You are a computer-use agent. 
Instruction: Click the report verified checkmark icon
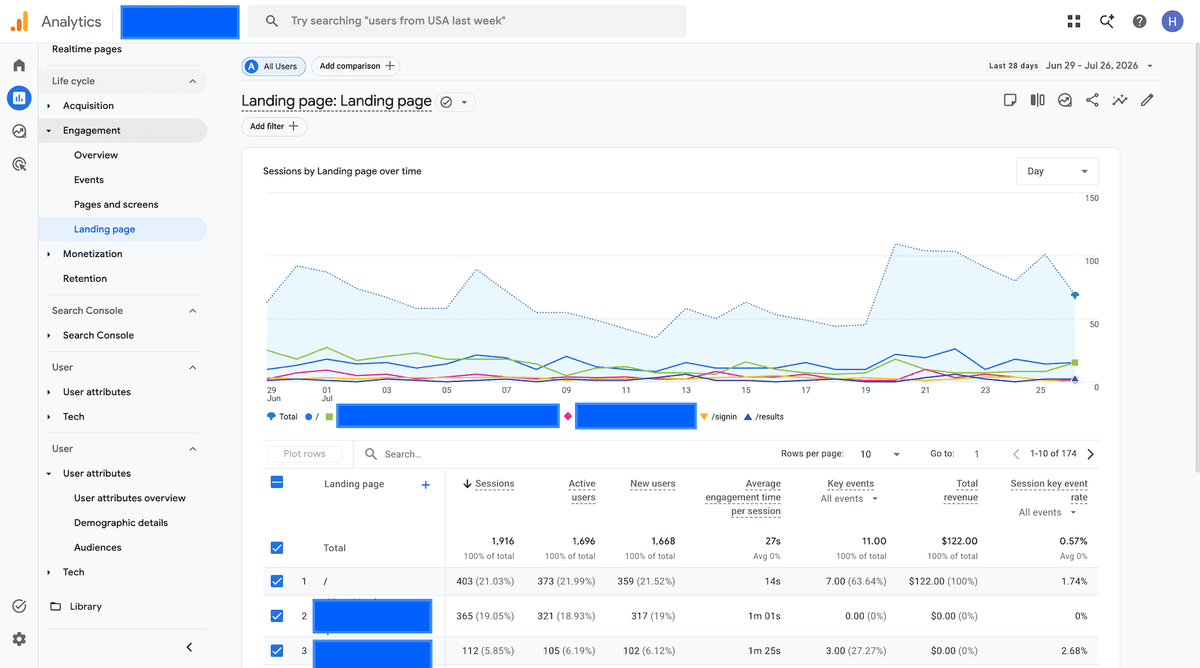[x=447, y=101]
